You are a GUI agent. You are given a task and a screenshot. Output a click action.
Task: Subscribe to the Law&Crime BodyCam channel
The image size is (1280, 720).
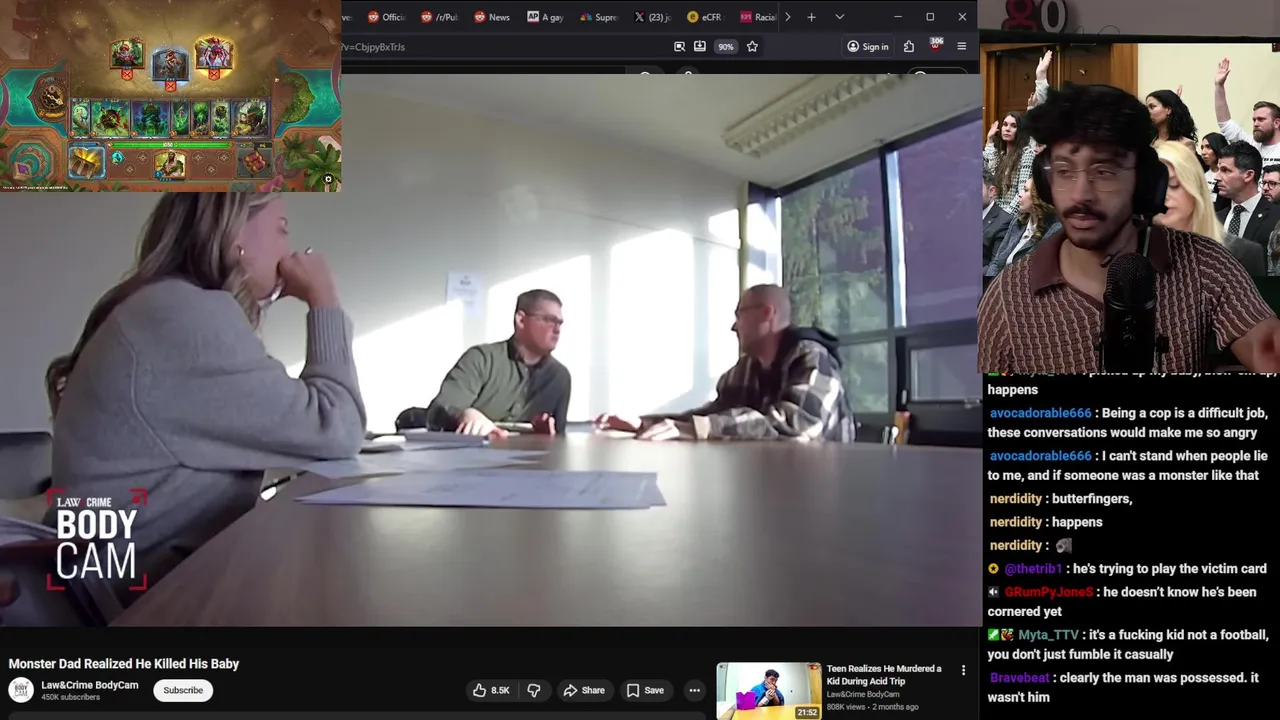click(x=183, y=690)
